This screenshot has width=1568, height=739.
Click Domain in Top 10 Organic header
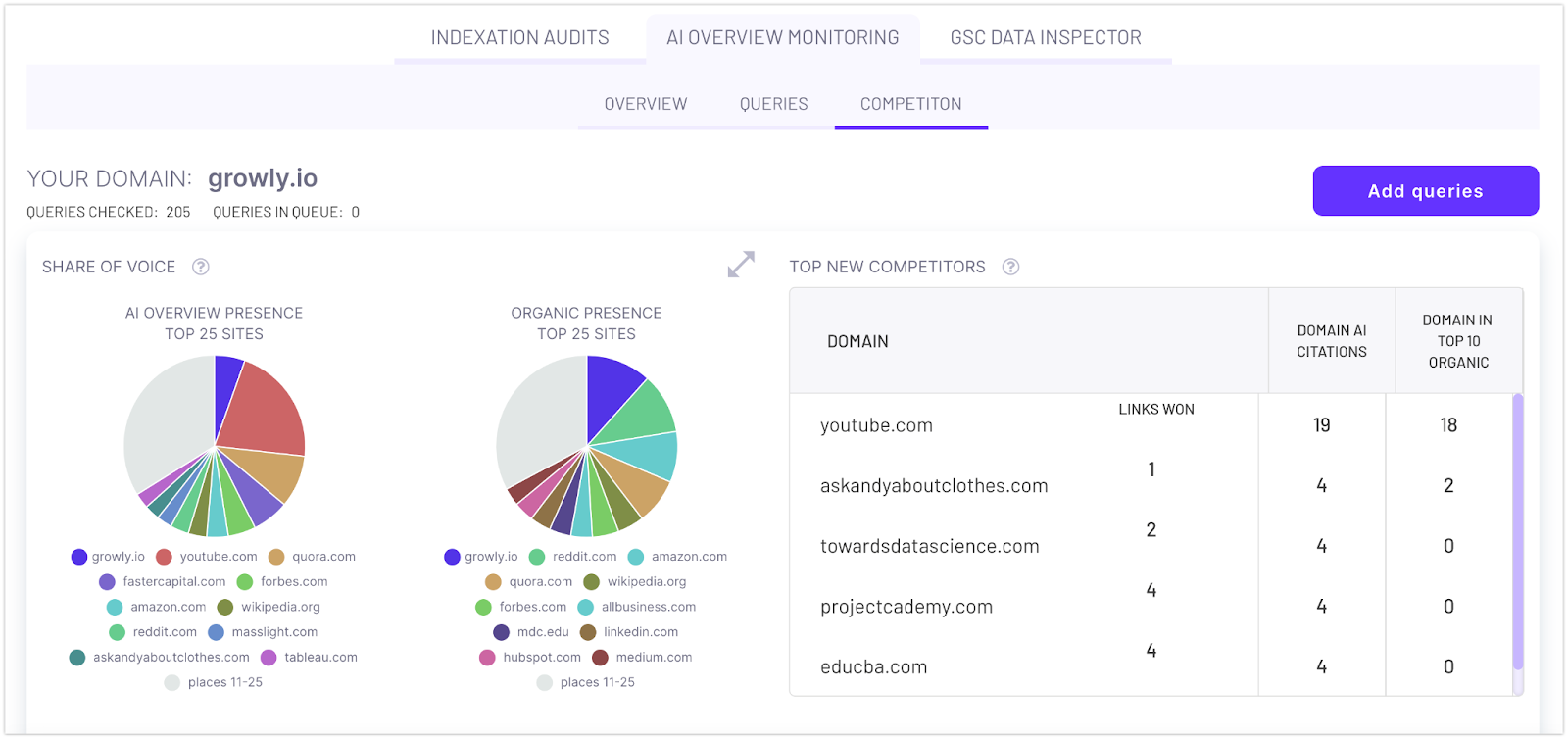[1458, 341]
